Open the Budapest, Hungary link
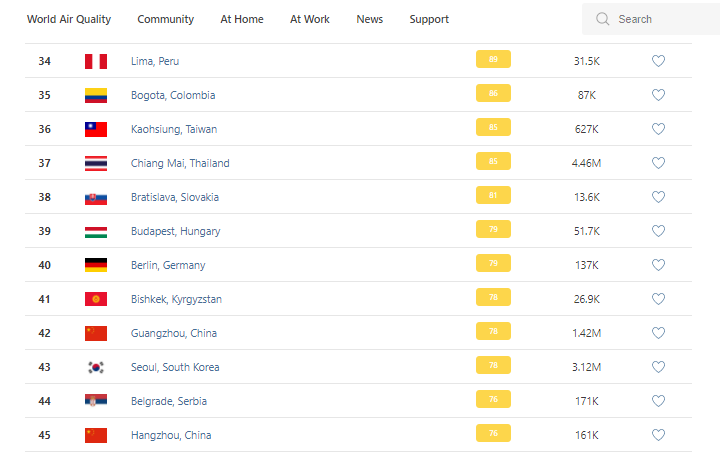This screenshot has width=720, height=452. coord(176,231)
